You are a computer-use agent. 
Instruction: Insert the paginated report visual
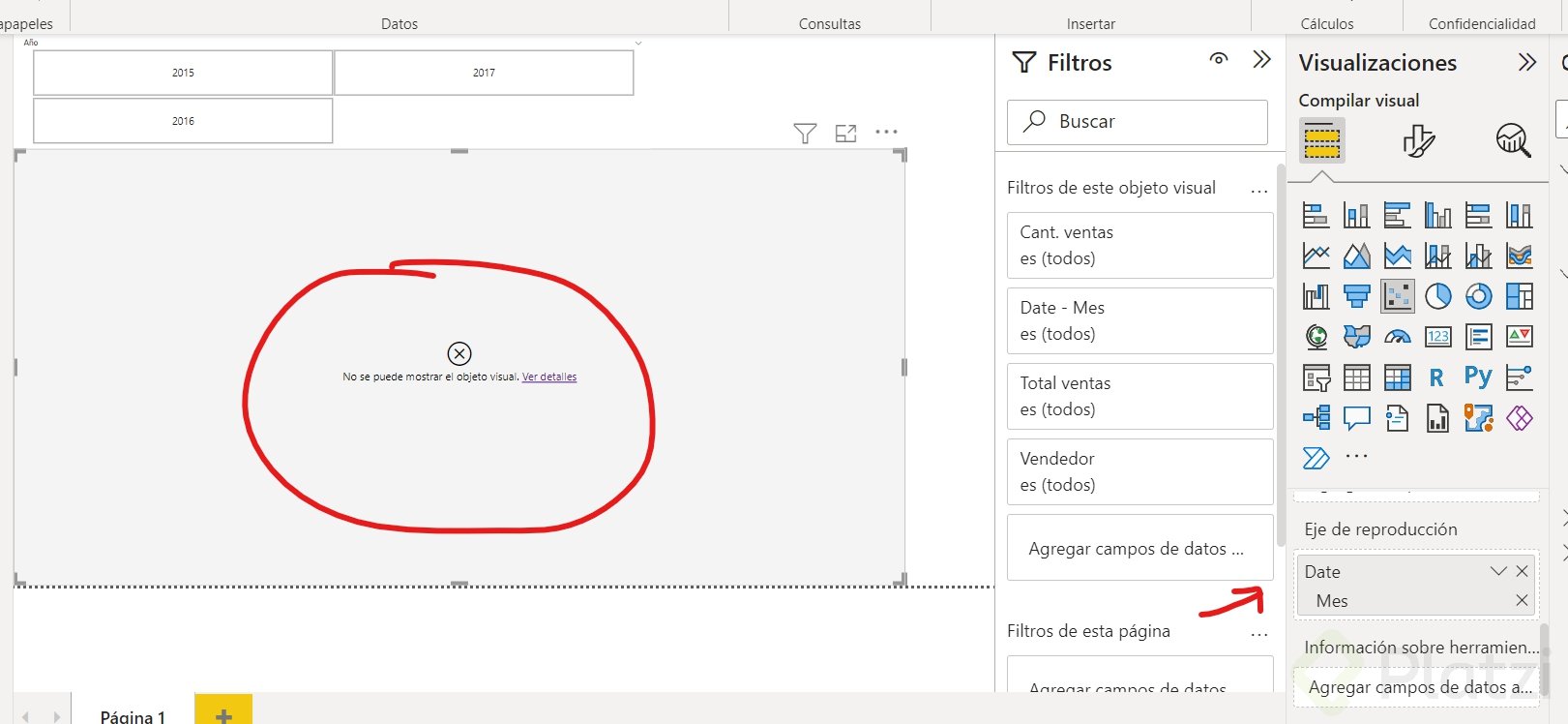click(x=1437, y=418)
